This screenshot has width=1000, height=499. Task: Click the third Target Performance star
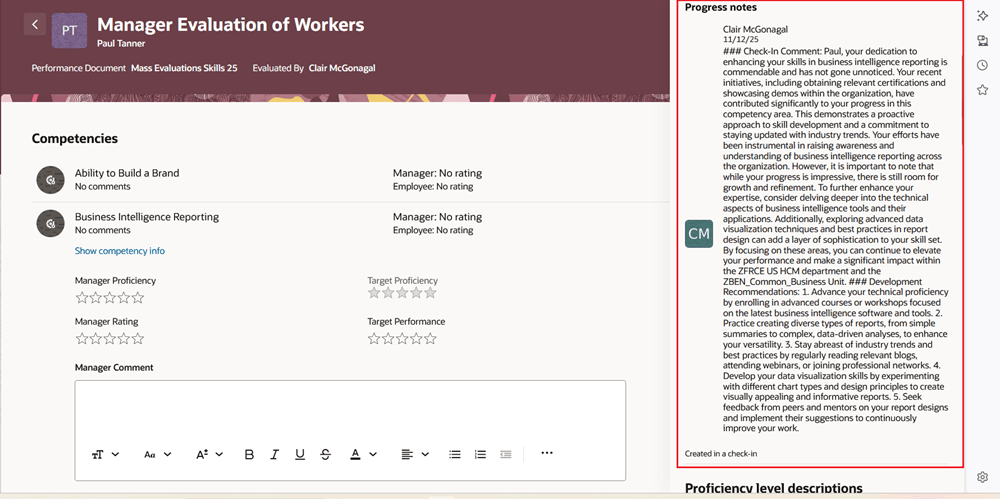(402, 338)
